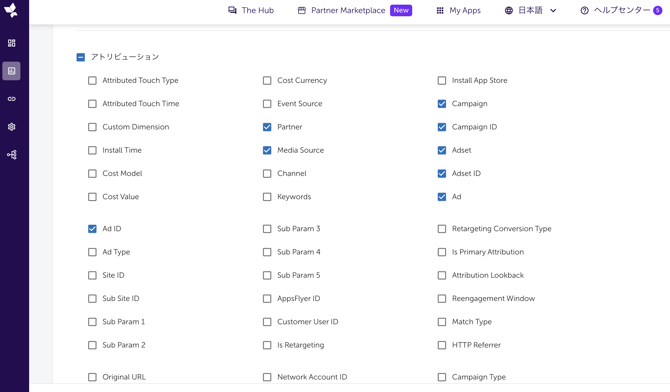This screenshot has height=392, width=670.
Task: Check the Event Source checkbox
Action: (x=267, y=104)
